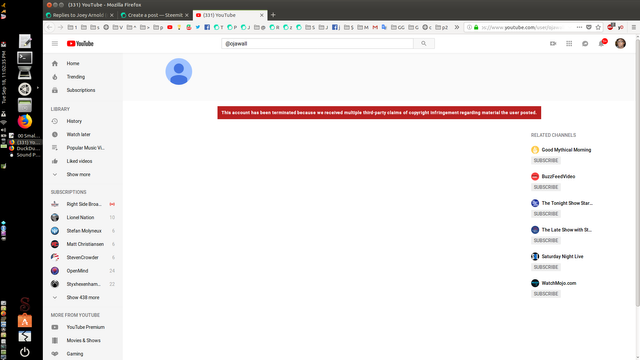Focus the search box containing @ojawall
Screen dimensions: 640x360
tap(318, 44)
